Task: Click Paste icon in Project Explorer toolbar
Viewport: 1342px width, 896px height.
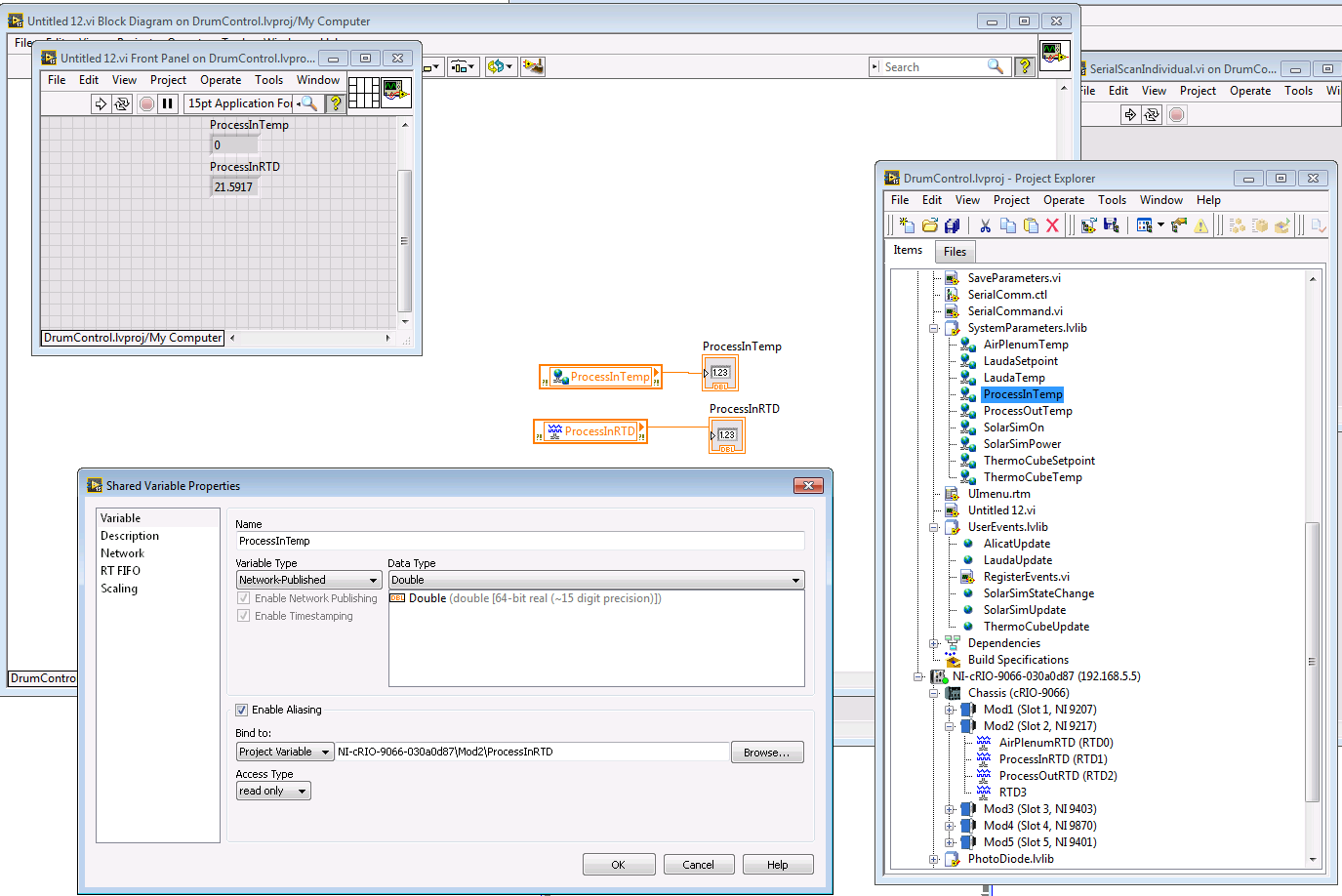Action: click(x=1031, y=225)
